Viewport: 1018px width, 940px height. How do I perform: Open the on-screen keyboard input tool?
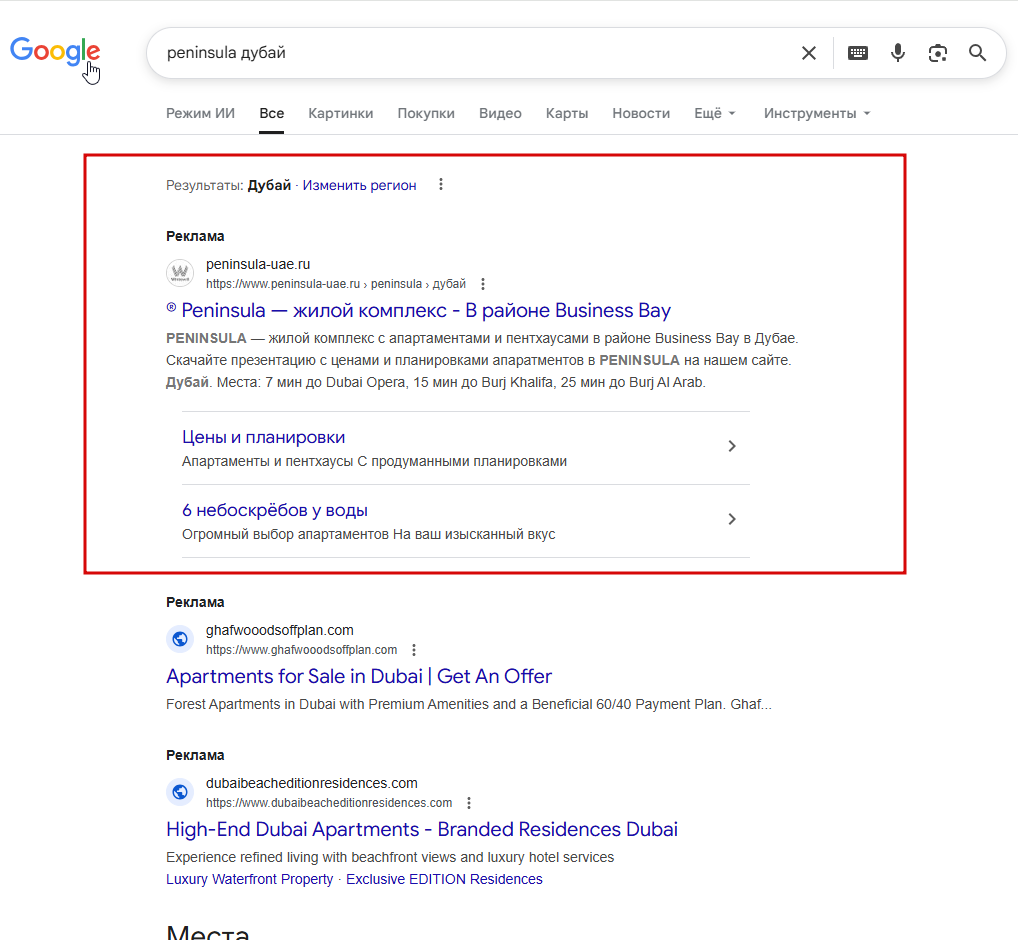(x=858, y=53)
